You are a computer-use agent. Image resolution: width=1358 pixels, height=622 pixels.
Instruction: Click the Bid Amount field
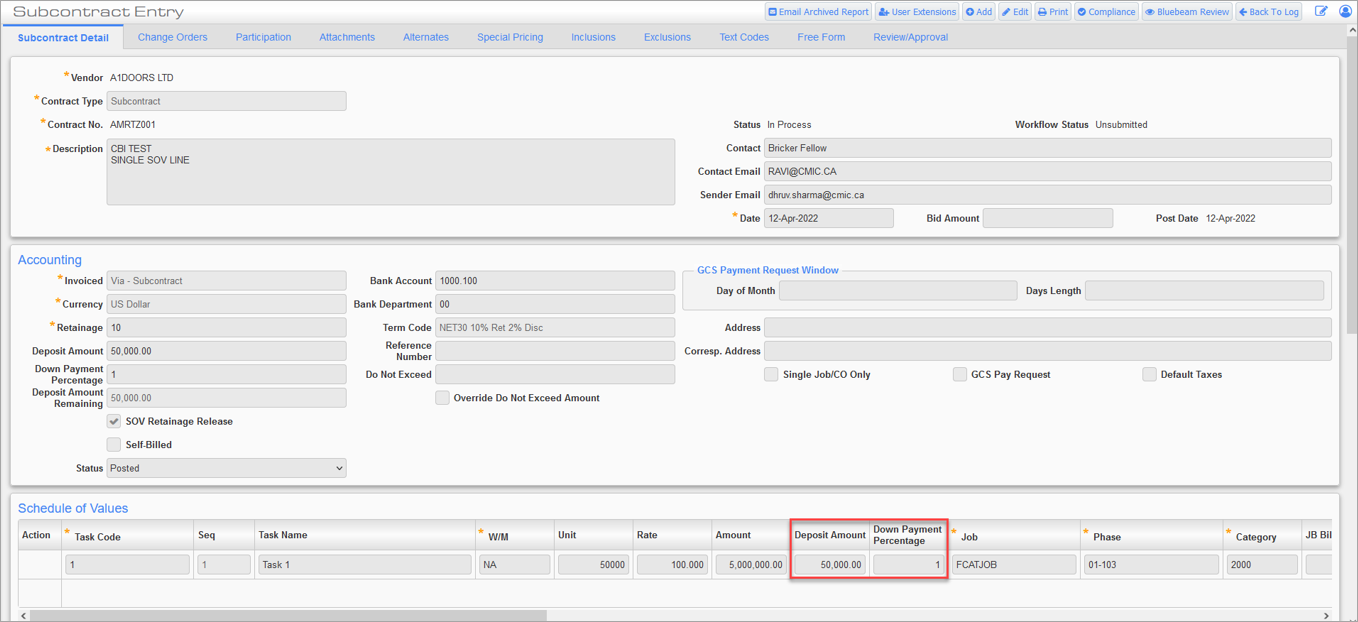click(x=1048, y=218)
